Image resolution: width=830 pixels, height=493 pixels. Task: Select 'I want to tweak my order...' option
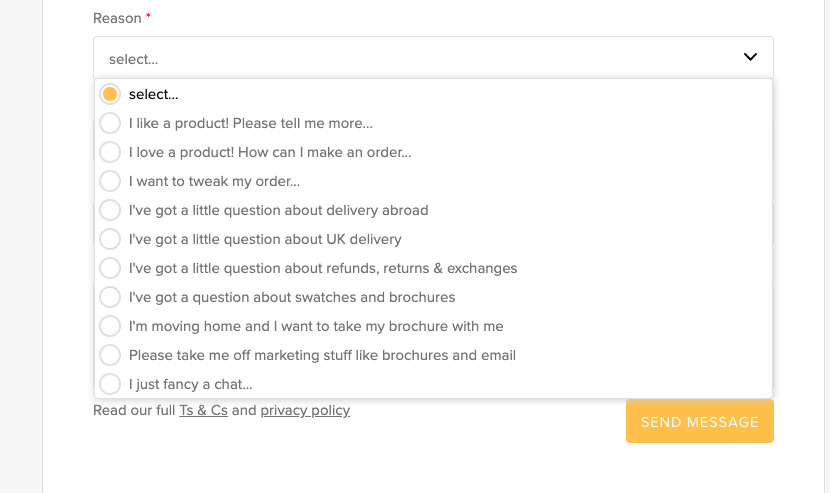[433, 182]
